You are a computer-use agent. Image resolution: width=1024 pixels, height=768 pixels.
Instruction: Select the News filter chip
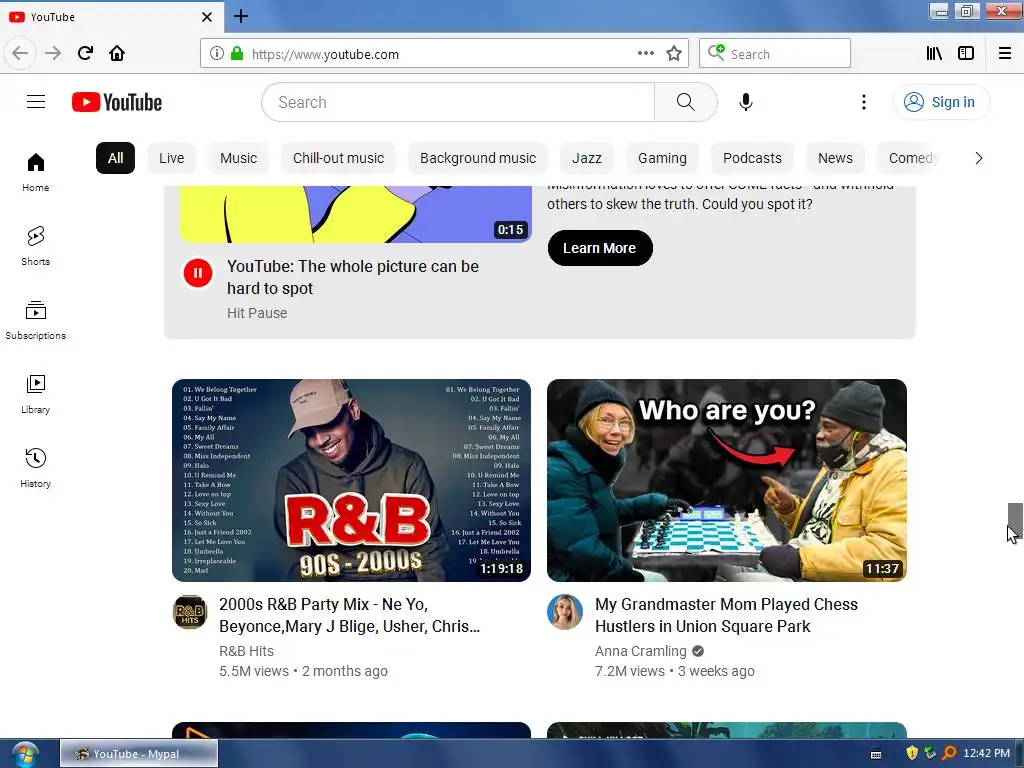835,158
